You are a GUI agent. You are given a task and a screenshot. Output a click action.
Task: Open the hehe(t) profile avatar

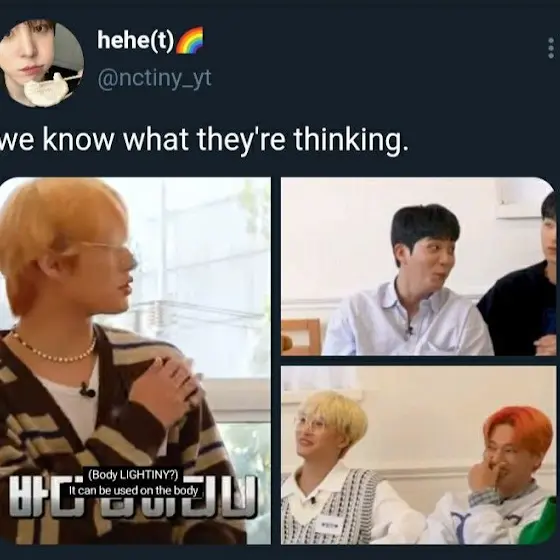click(x=42, y=63)
